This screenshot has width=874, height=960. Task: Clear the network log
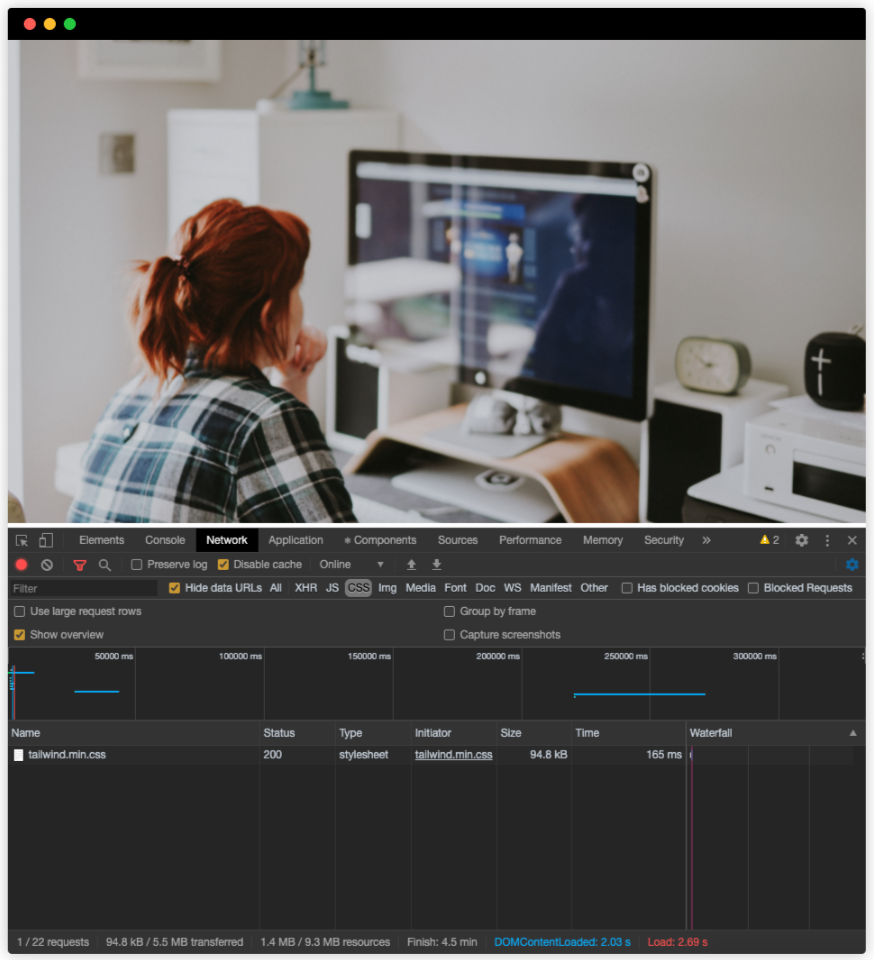click(47, 565)
